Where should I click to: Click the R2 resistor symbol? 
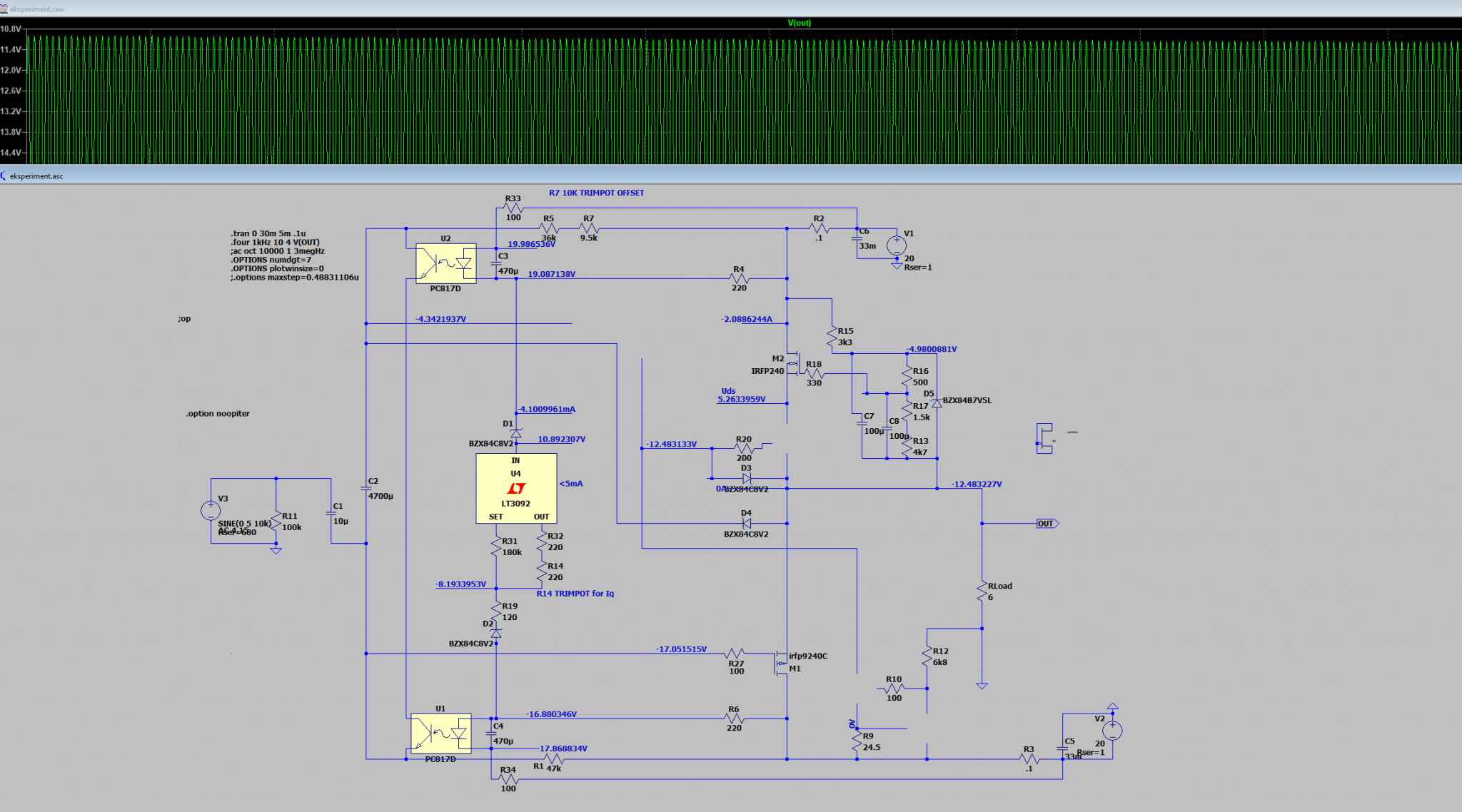pyautogui.click(x=819, y=228)
